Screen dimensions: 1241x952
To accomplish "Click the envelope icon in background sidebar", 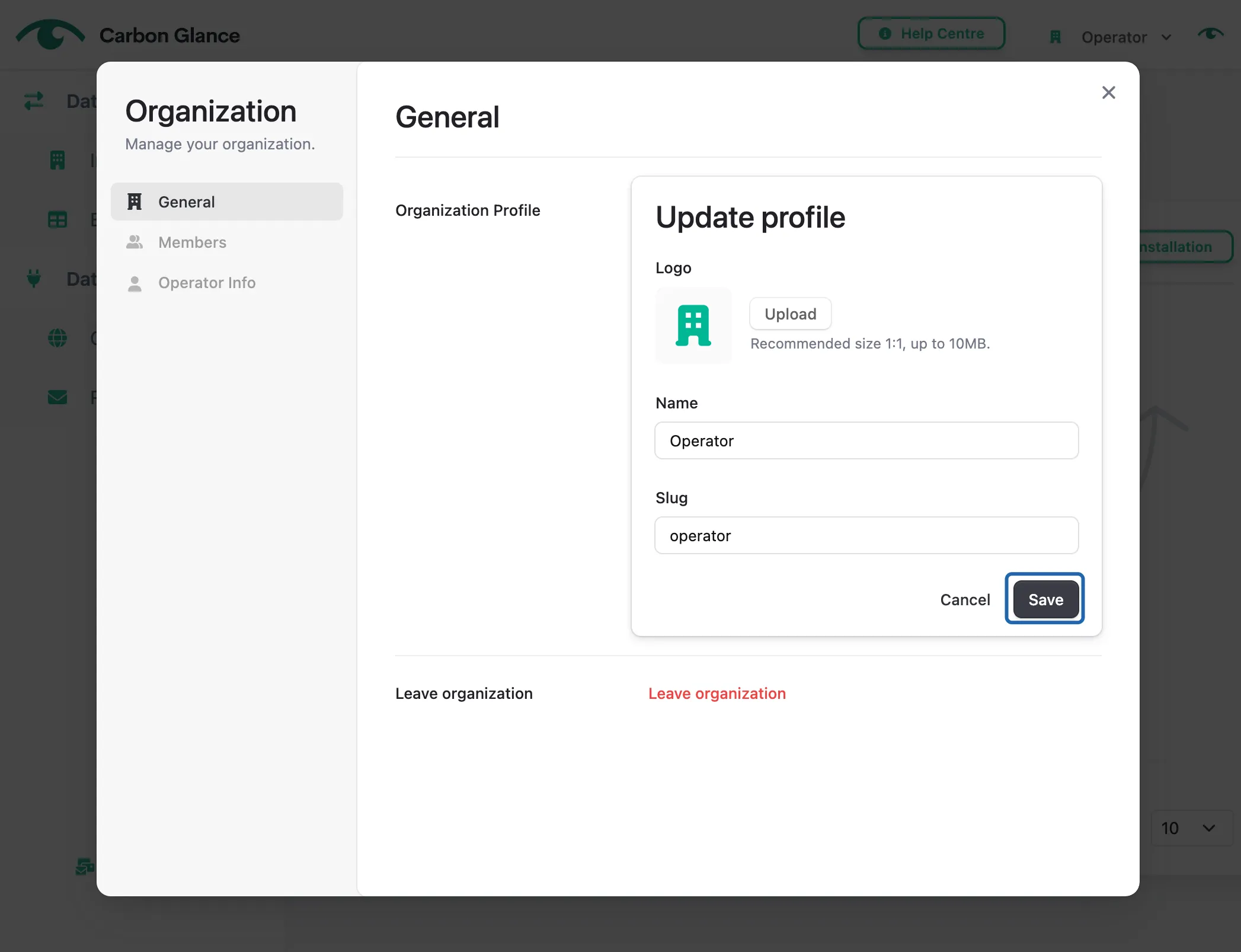I will tap(57, 397).
